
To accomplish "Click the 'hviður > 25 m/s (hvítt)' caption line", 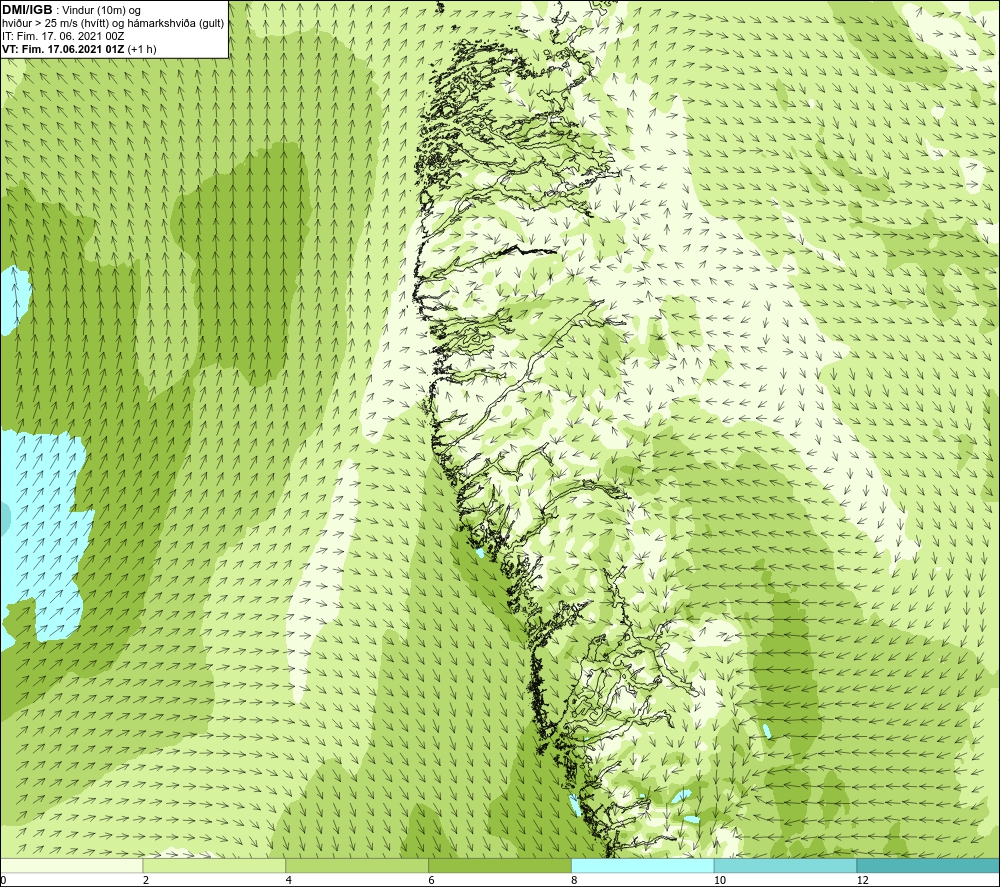I will pyautogui.click(x=113, y=23).
